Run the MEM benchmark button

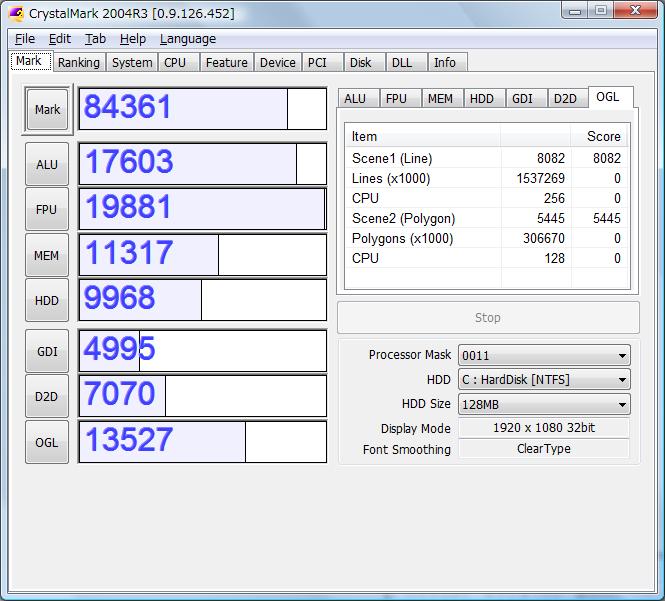(x=47, y=255)
